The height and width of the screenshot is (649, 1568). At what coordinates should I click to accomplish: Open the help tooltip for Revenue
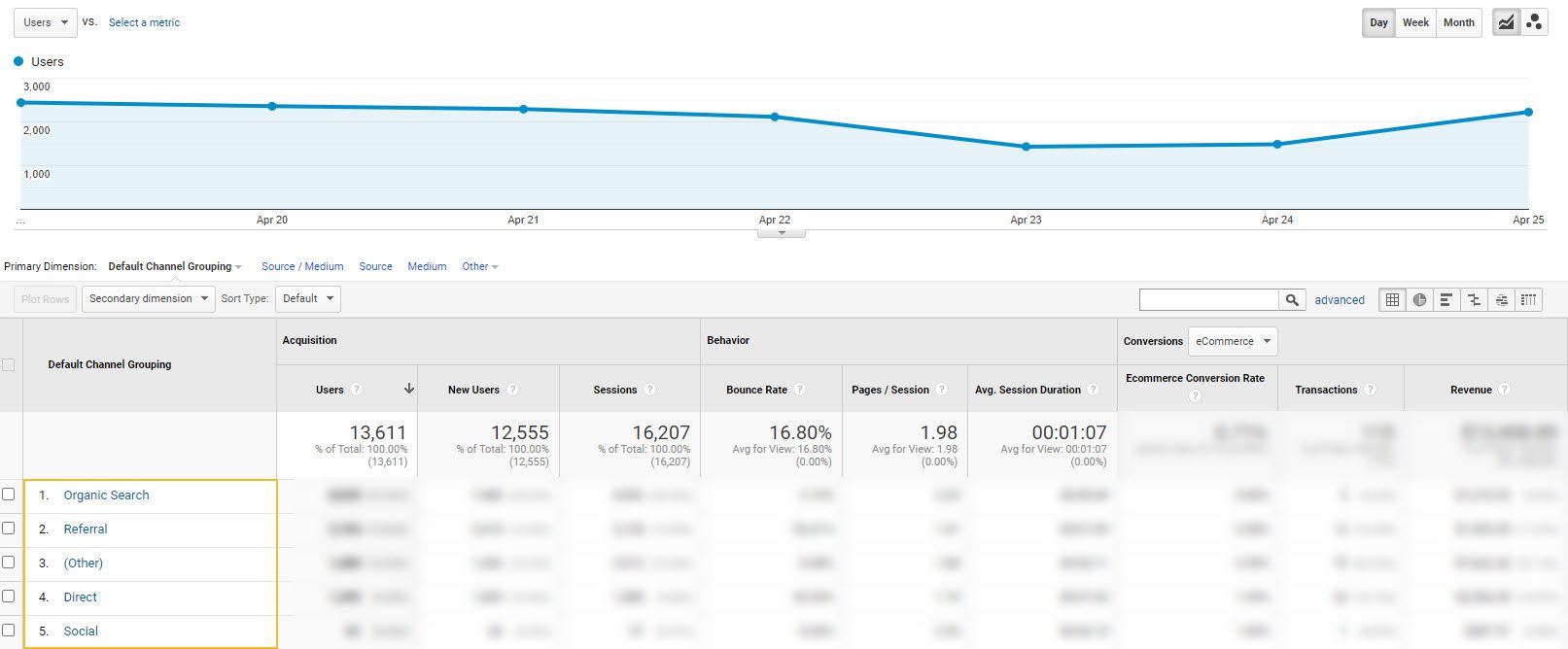1504,390
